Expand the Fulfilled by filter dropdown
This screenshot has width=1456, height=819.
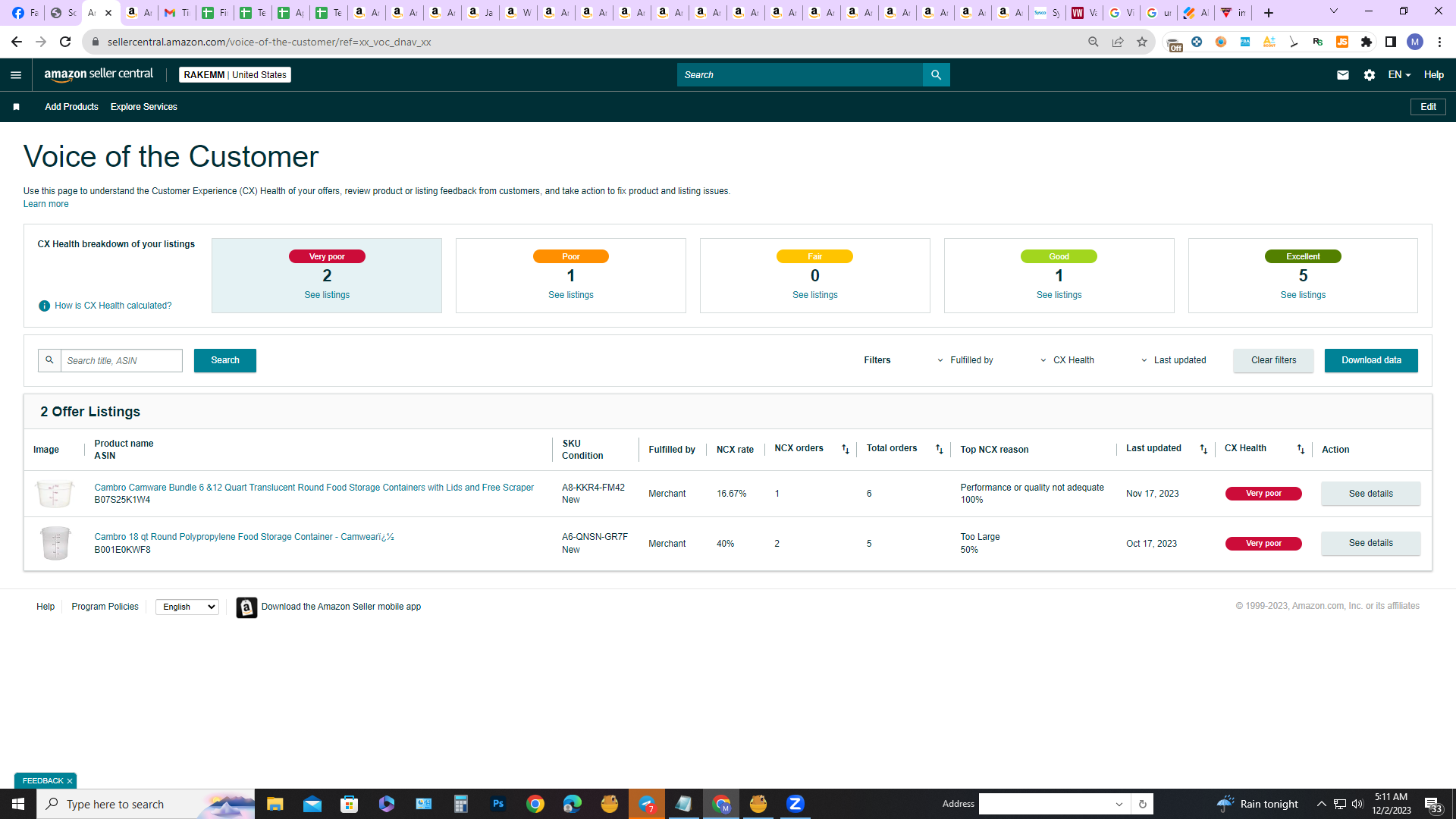[965, 360]
